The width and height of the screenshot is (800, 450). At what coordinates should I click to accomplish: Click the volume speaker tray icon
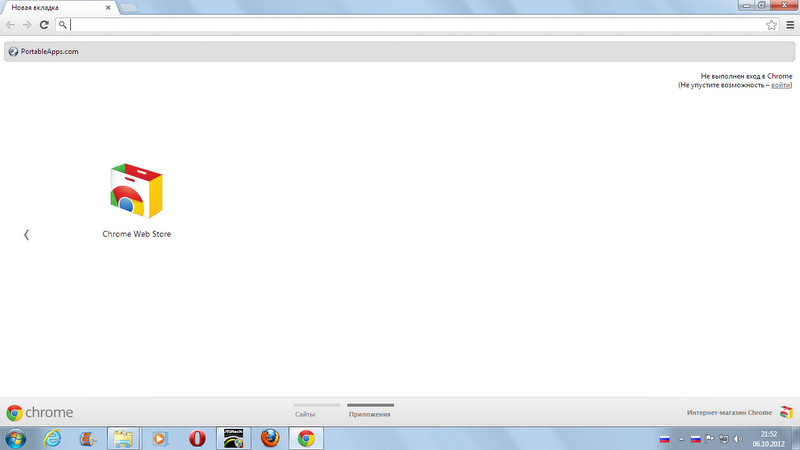pyautogui.click(x=738, y=439)
